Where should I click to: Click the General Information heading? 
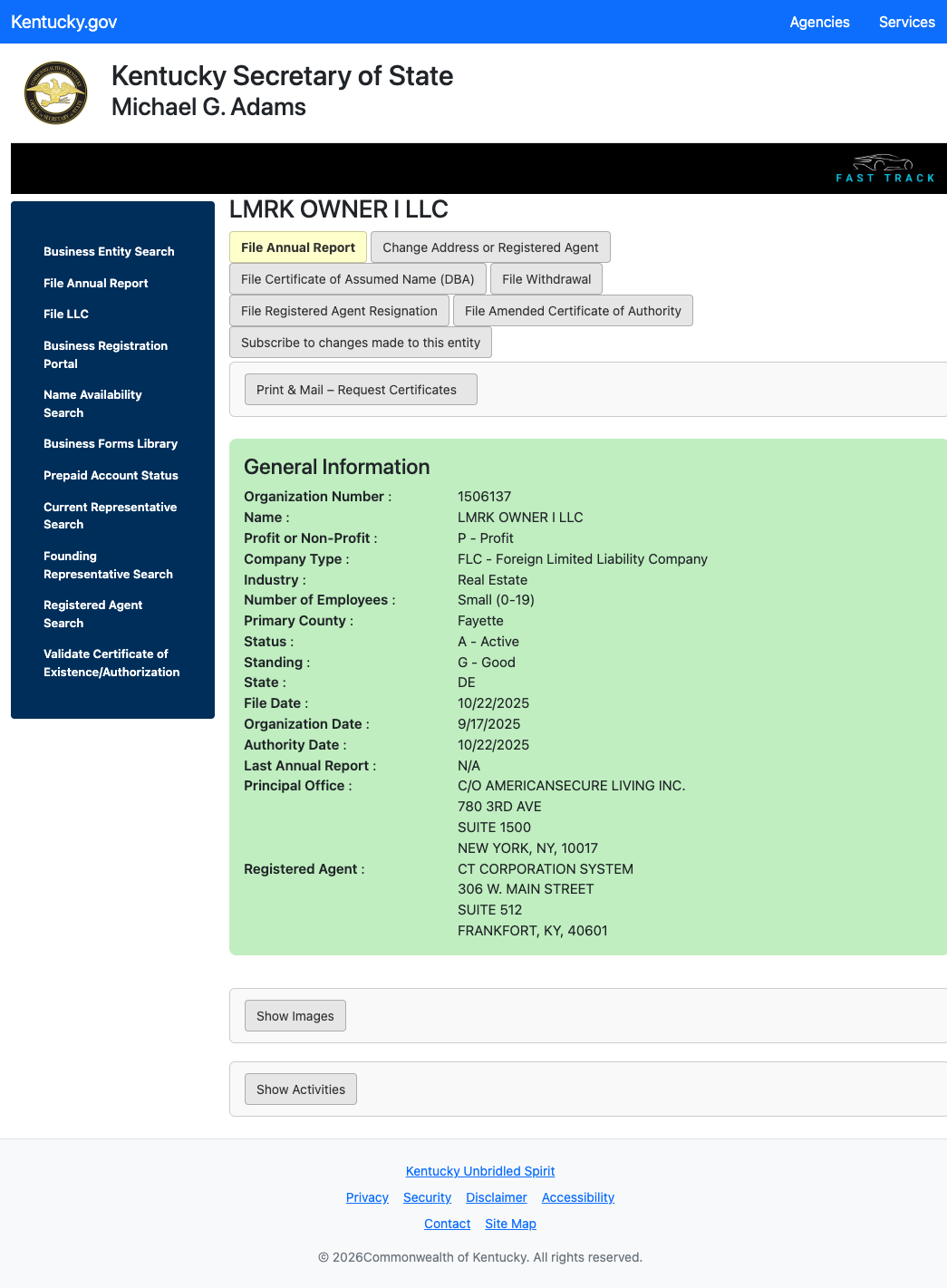click(337, 467)
